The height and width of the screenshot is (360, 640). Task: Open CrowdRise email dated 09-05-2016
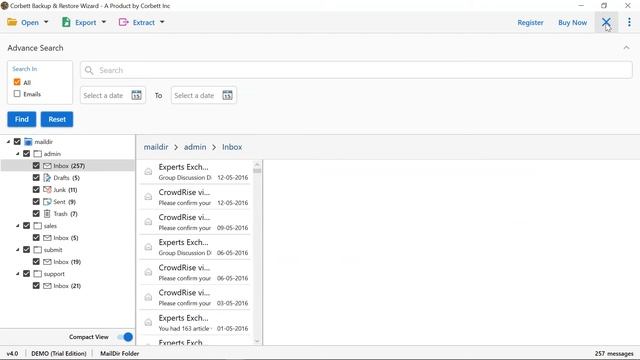tap(195, 222)
